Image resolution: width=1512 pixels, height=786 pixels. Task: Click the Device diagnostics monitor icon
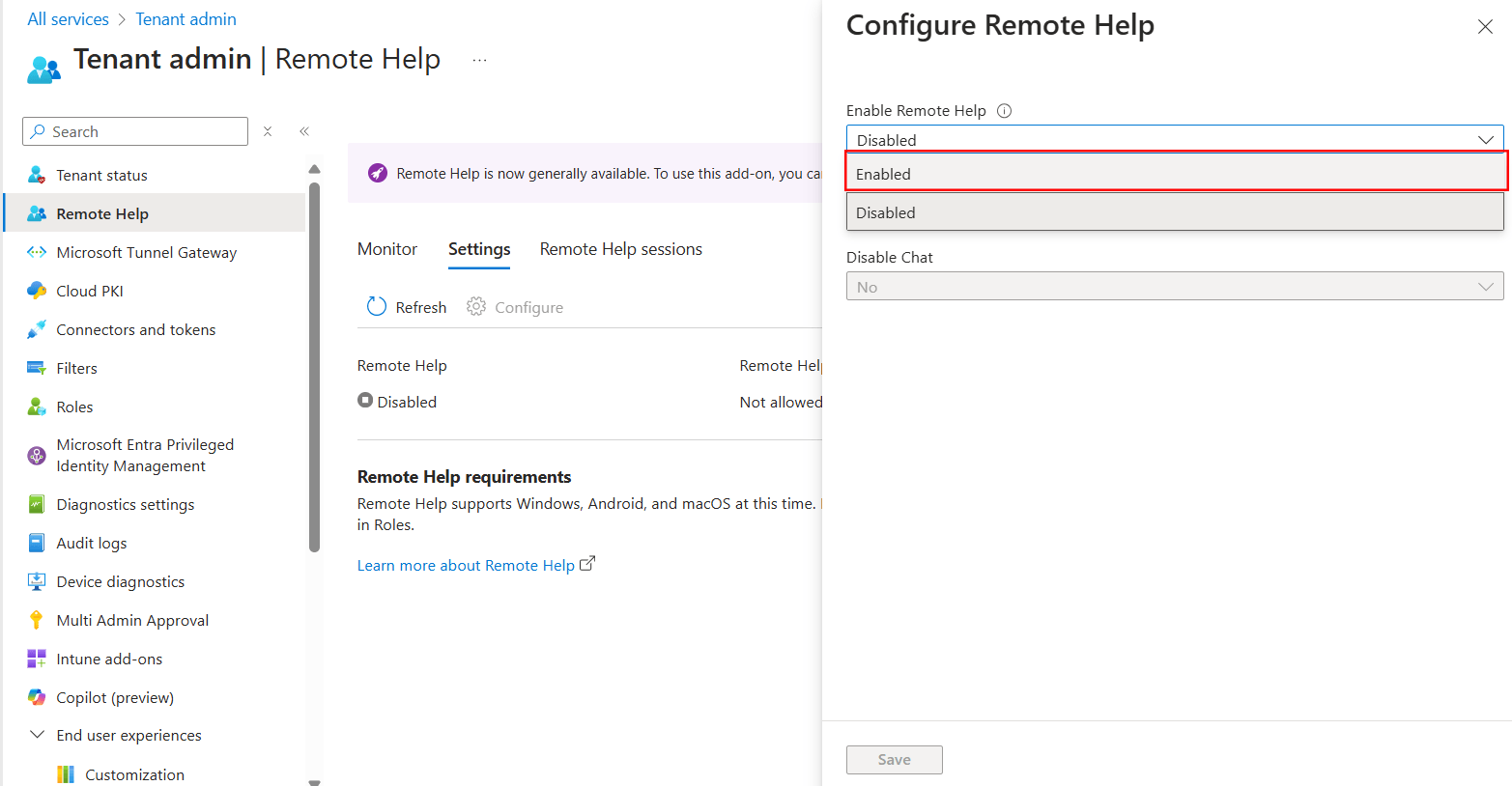37,581
